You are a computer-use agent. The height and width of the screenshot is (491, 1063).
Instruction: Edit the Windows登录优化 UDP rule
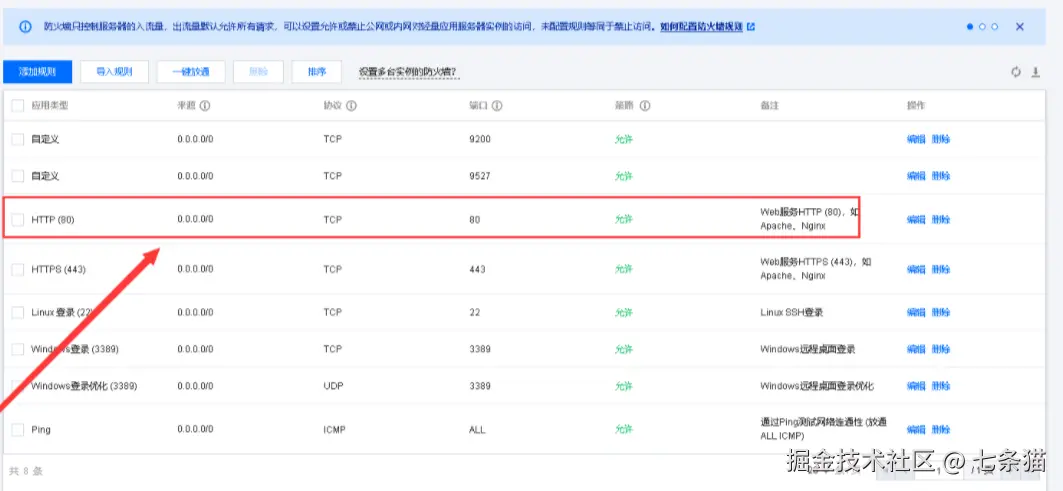(916, 386)
